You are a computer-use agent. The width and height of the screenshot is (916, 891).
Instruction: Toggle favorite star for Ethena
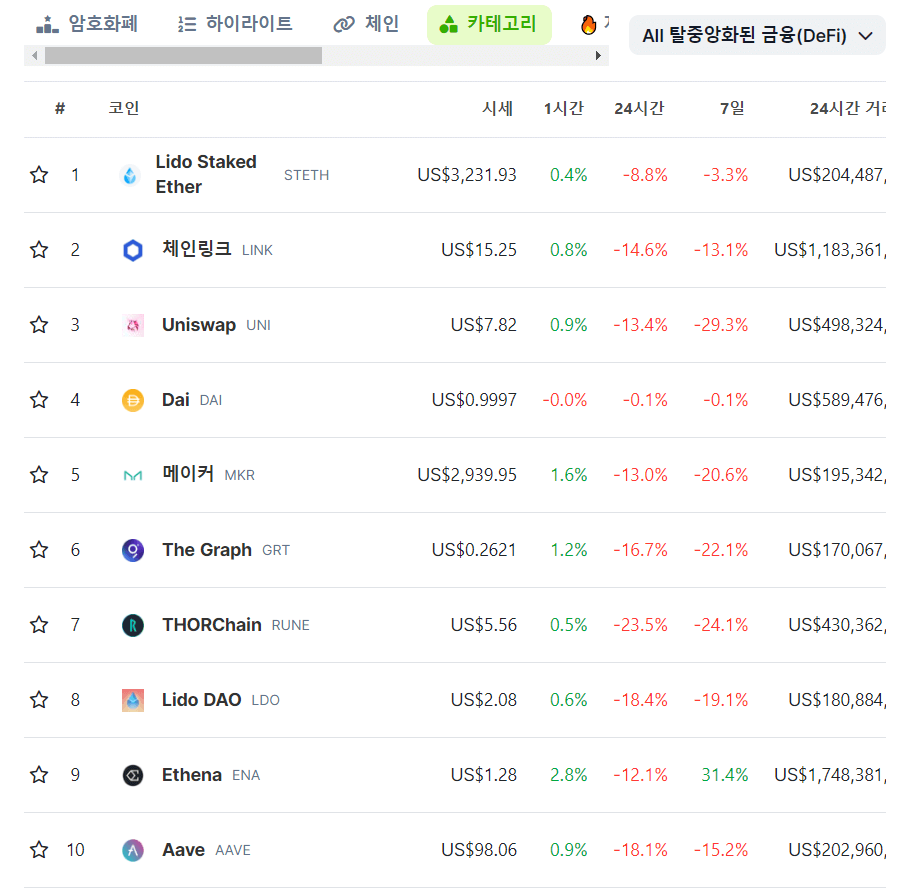pos(39,775)
